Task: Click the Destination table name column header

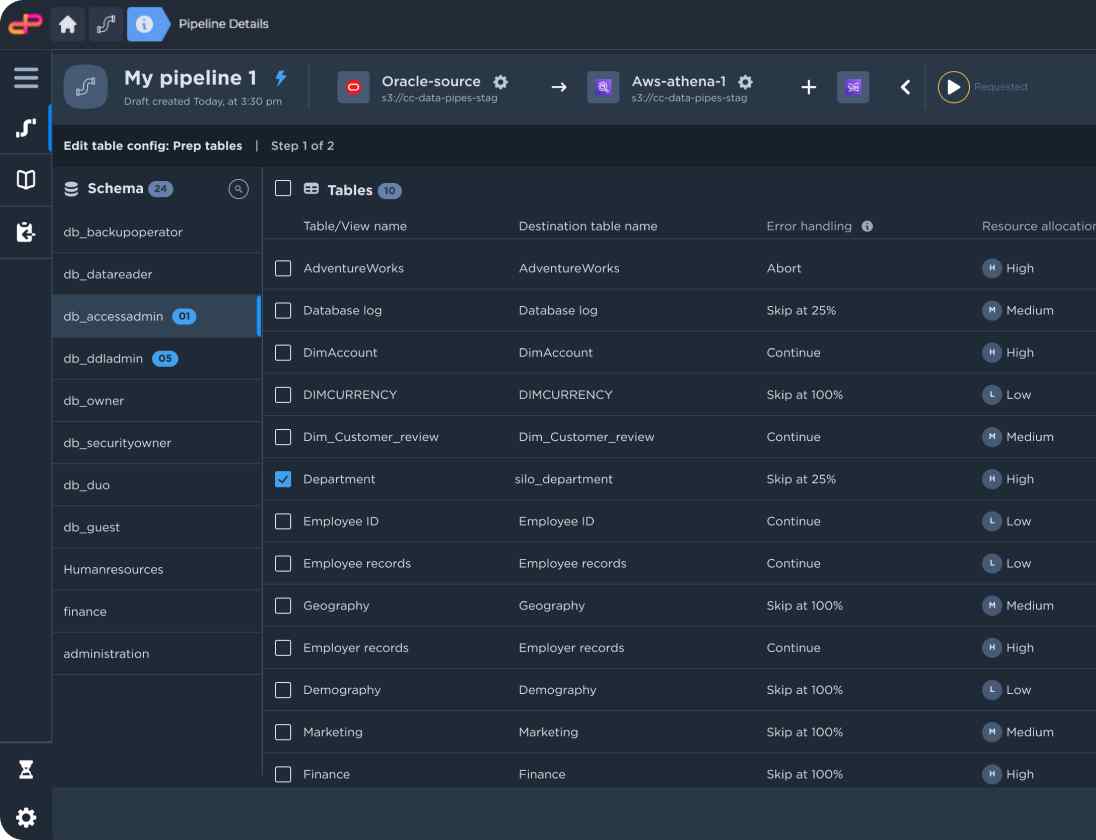Action: click(x=588, y=226)
